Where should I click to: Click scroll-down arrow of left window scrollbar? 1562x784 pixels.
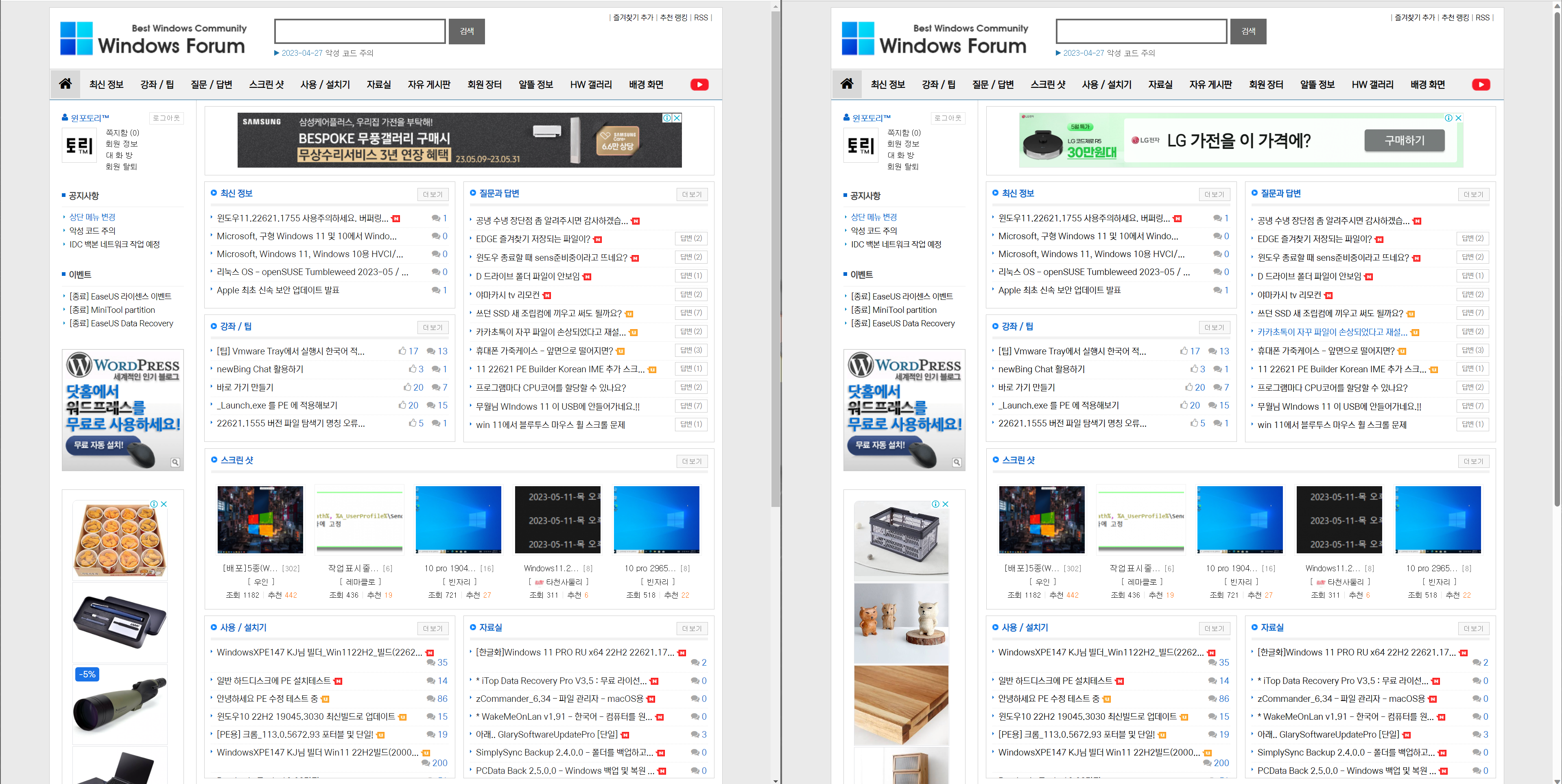pyautogui.click(x=776, y=780)
